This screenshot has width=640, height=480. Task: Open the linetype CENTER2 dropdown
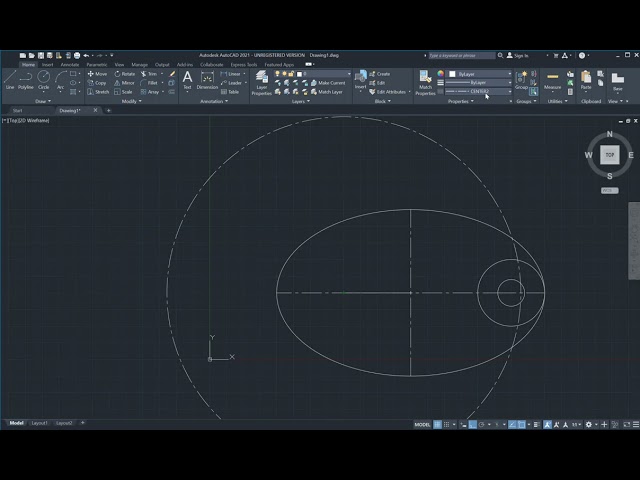pyautogui.click(x=478, y=91)
